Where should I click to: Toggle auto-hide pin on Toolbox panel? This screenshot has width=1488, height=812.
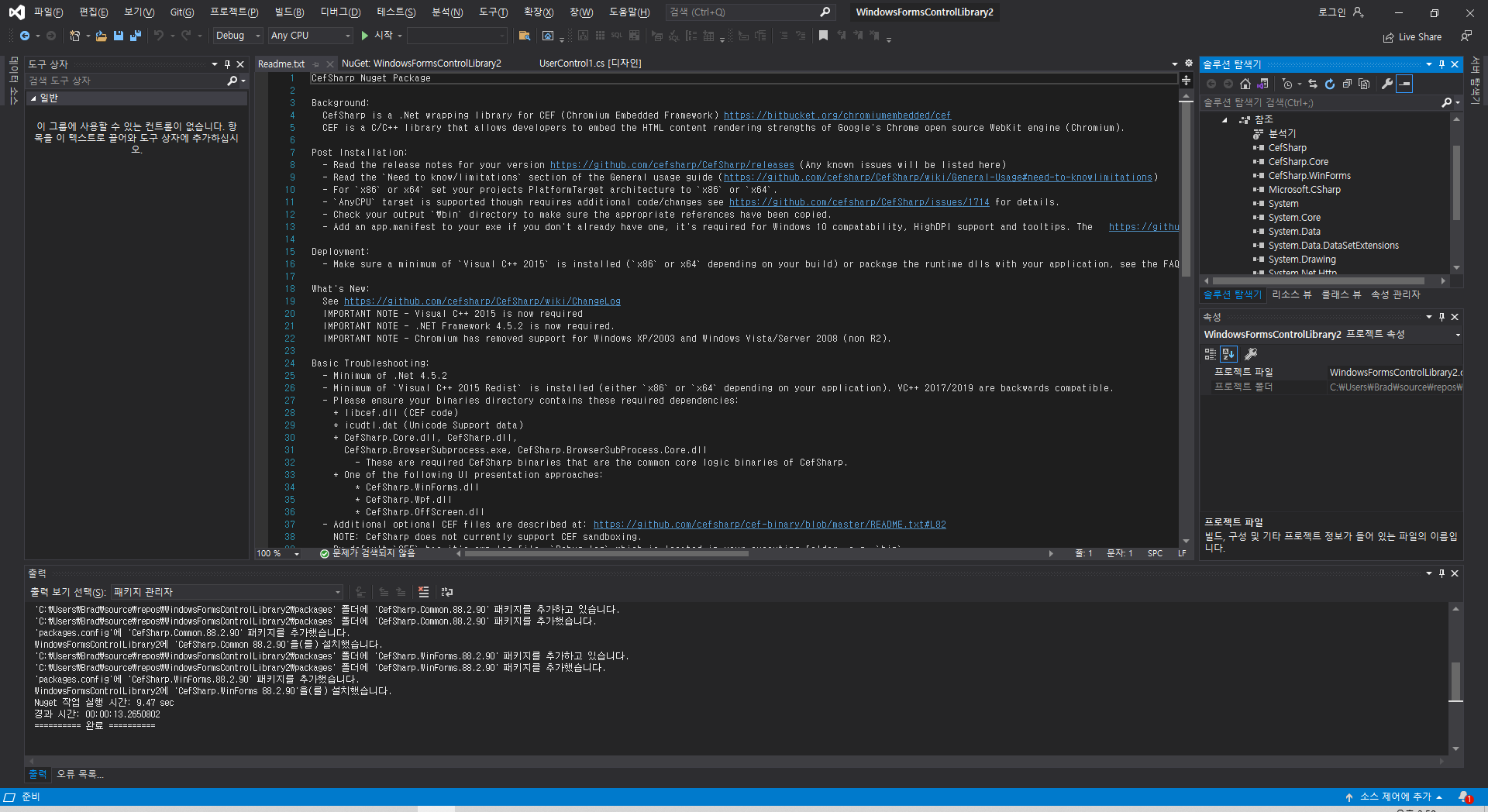(x=227, y=64)
